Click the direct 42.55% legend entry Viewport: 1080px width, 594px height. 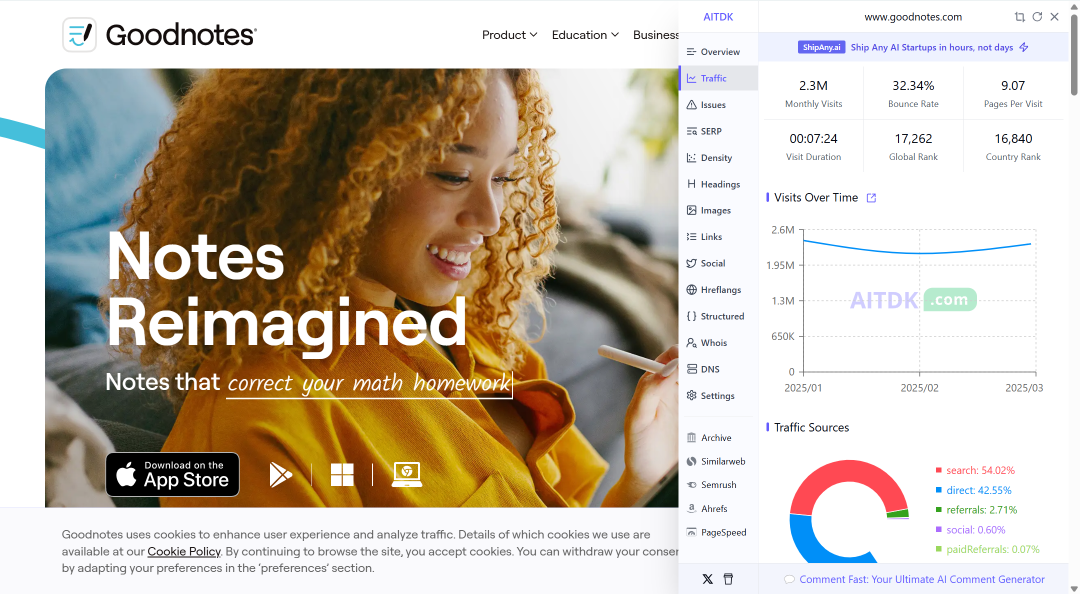point(973,490)
